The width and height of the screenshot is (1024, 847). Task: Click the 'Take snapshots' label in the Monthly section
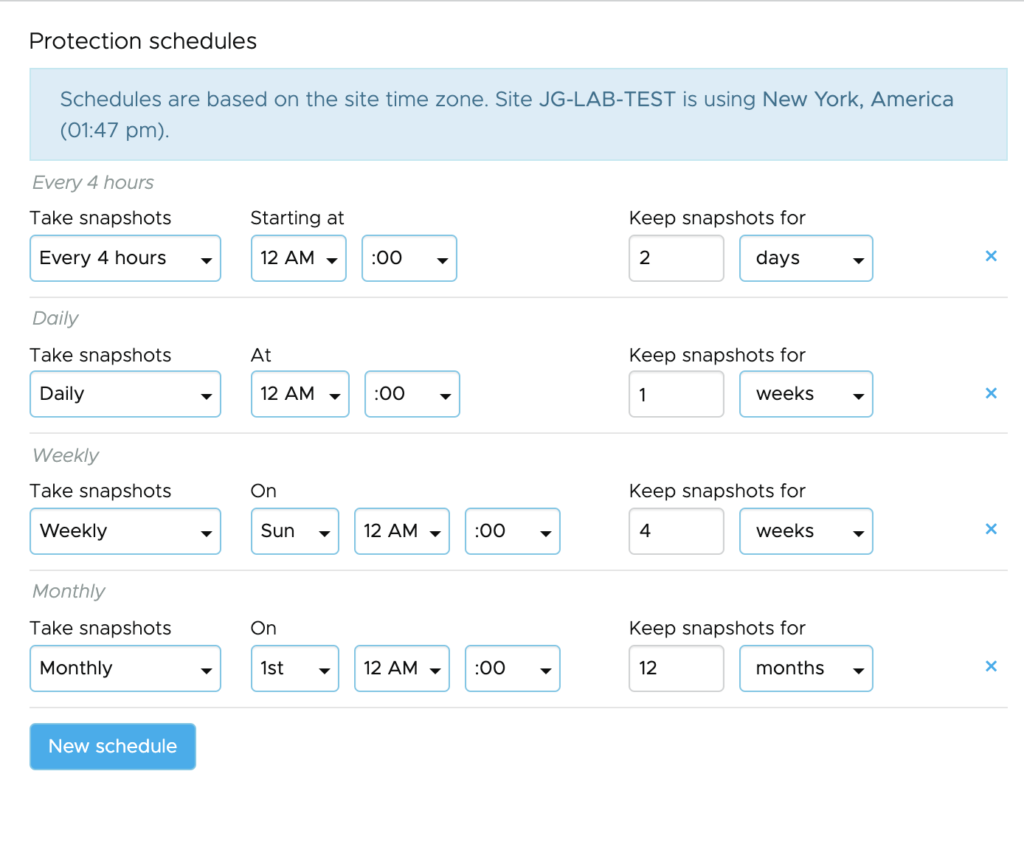click(x=101, y=628)
